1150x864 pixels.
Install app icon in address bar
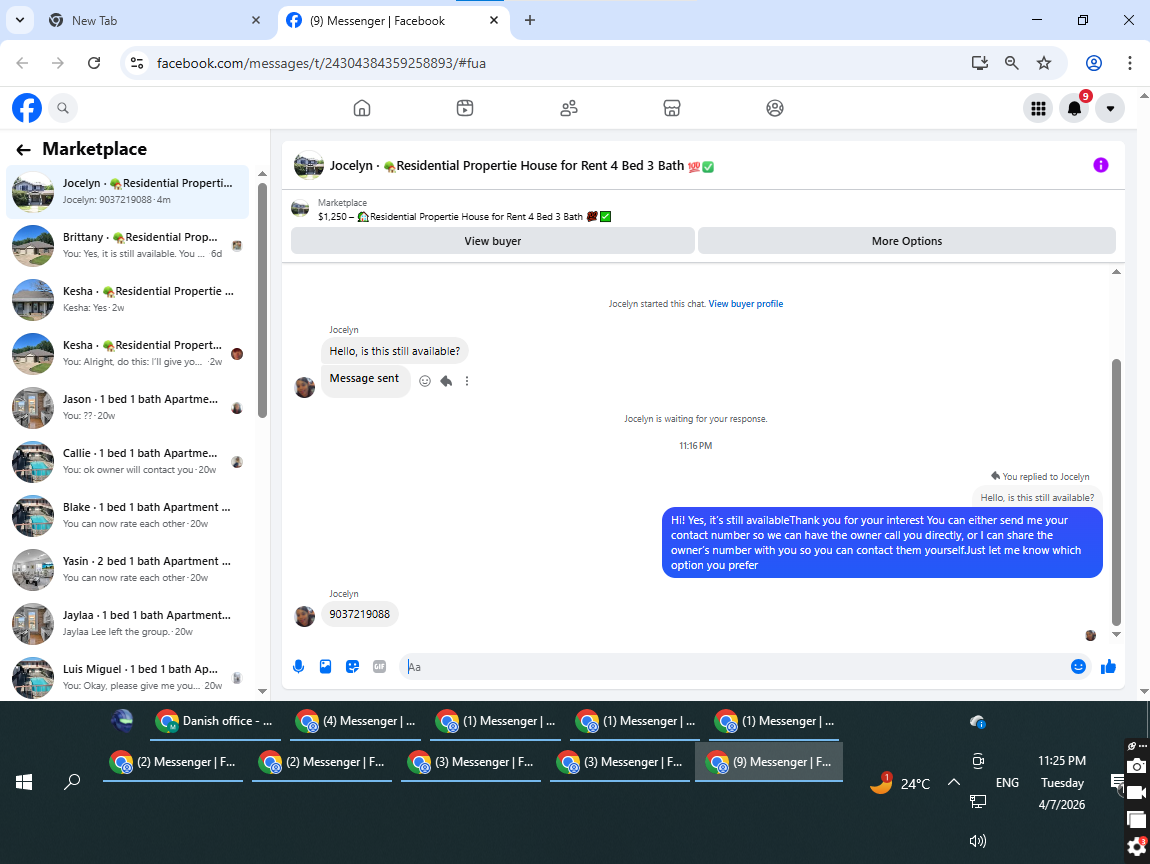coord(980,63)
